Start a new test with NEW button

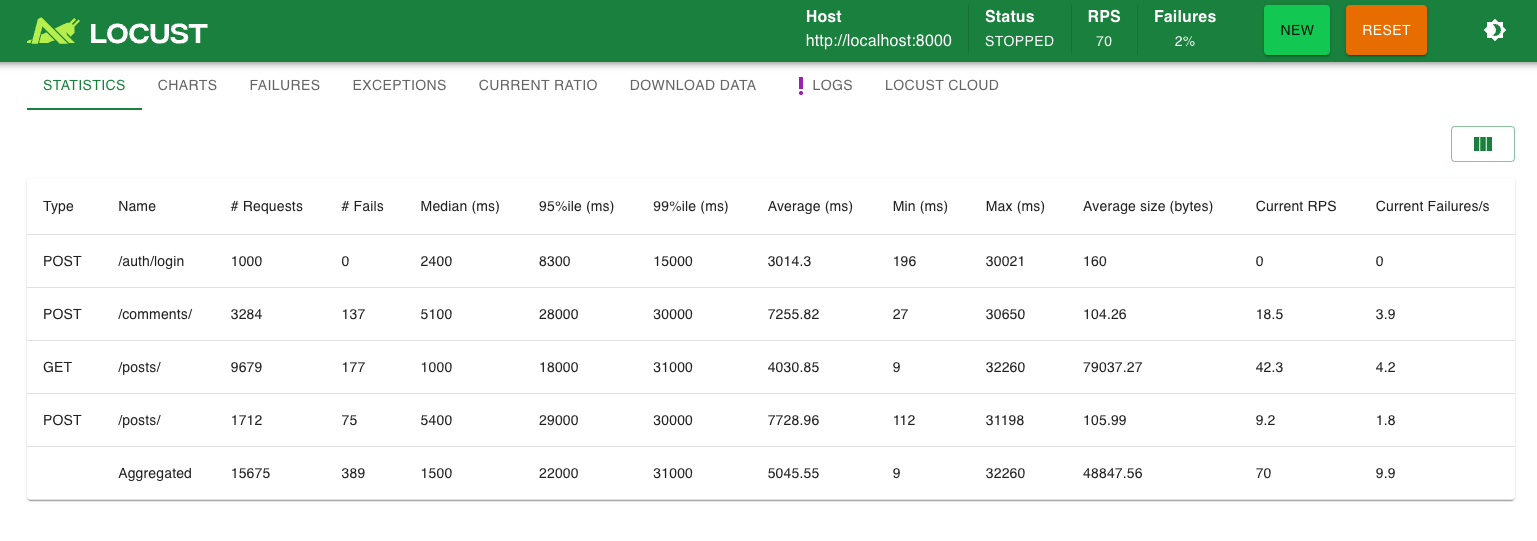pyautogui.click(x=1296, y=30)
